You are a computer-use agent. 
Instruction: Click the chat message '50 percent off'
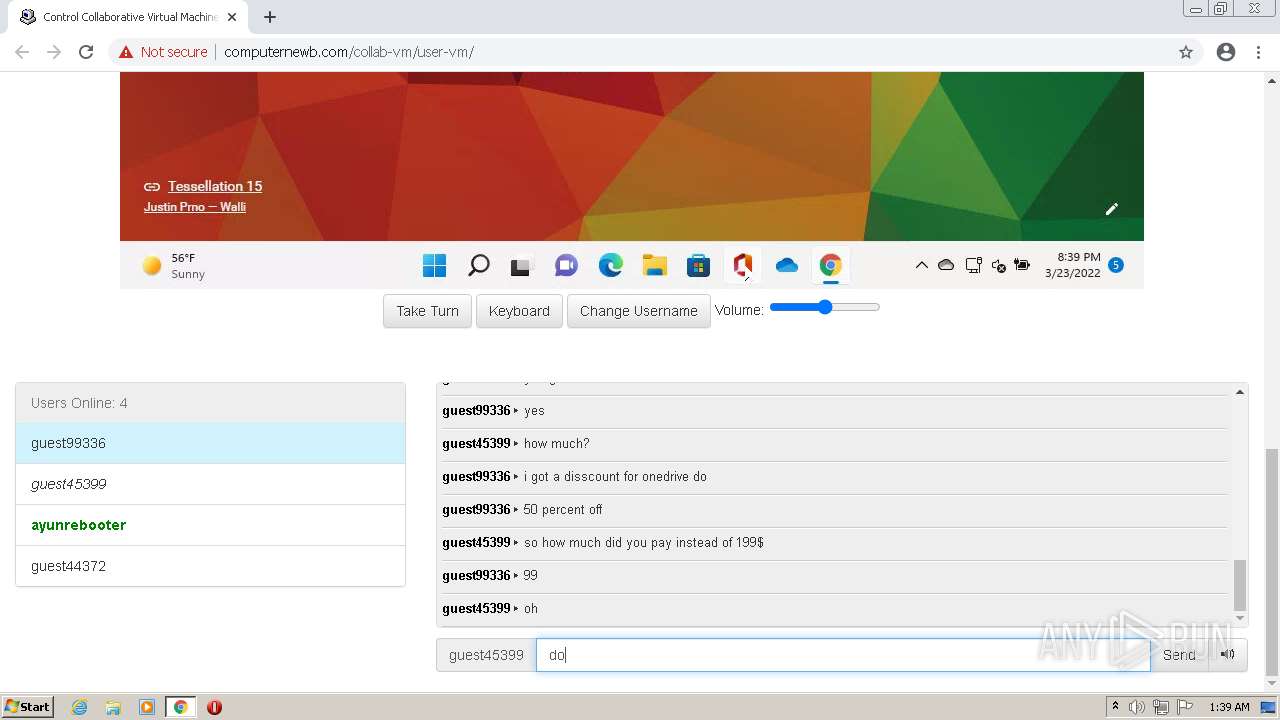click(x=563, y=509)
